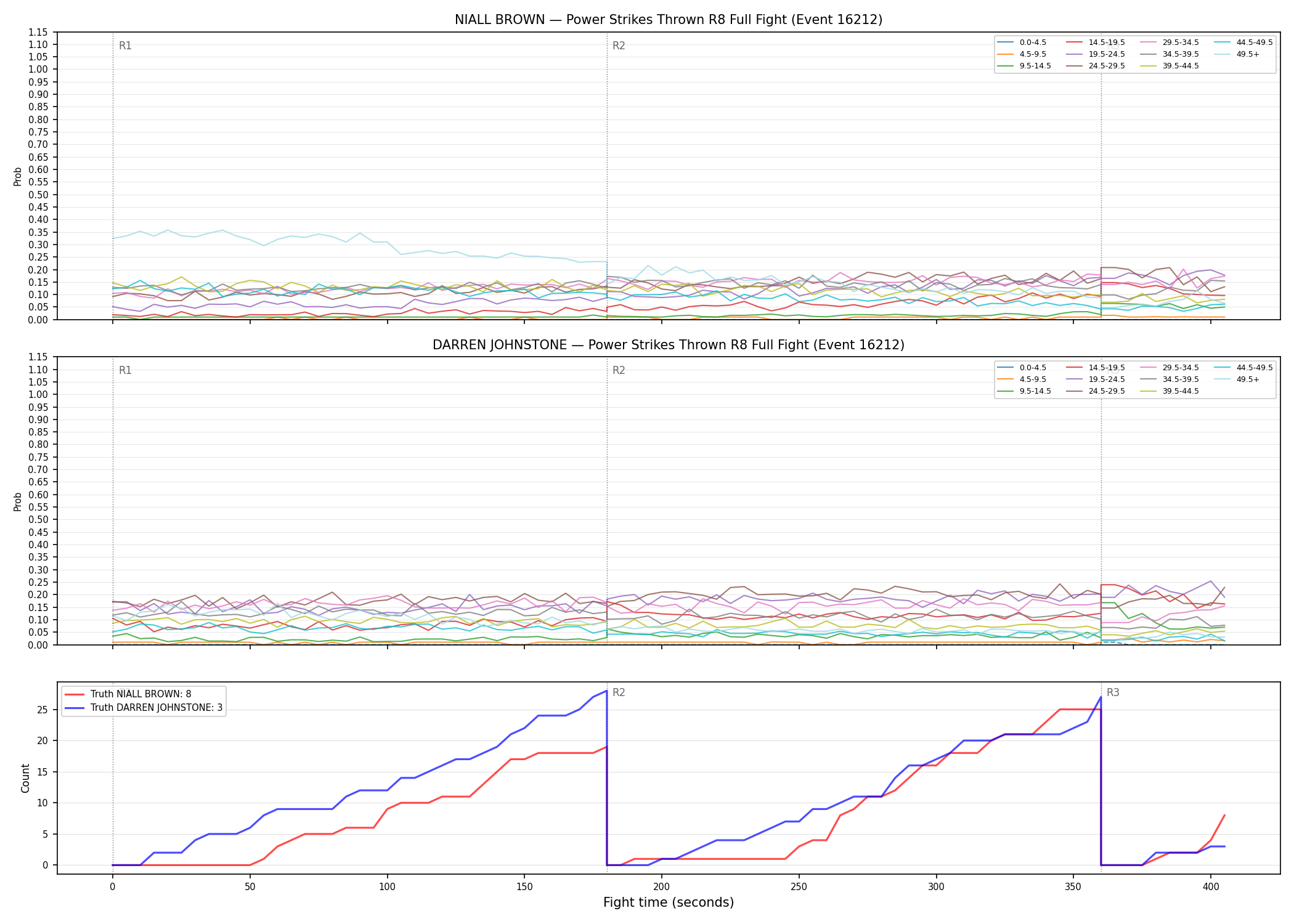Image resolution: width=1294 pixels, height=924 pixels.
Task: Select the 0.0-4.5 legend entry in Niall Brown chart
Action: pos(1022,43)
